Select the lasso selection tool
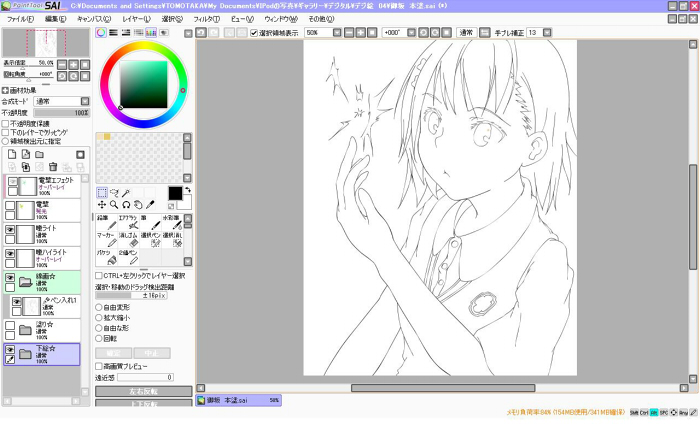Screen dimensions: 700x437 tap(114, 192)
